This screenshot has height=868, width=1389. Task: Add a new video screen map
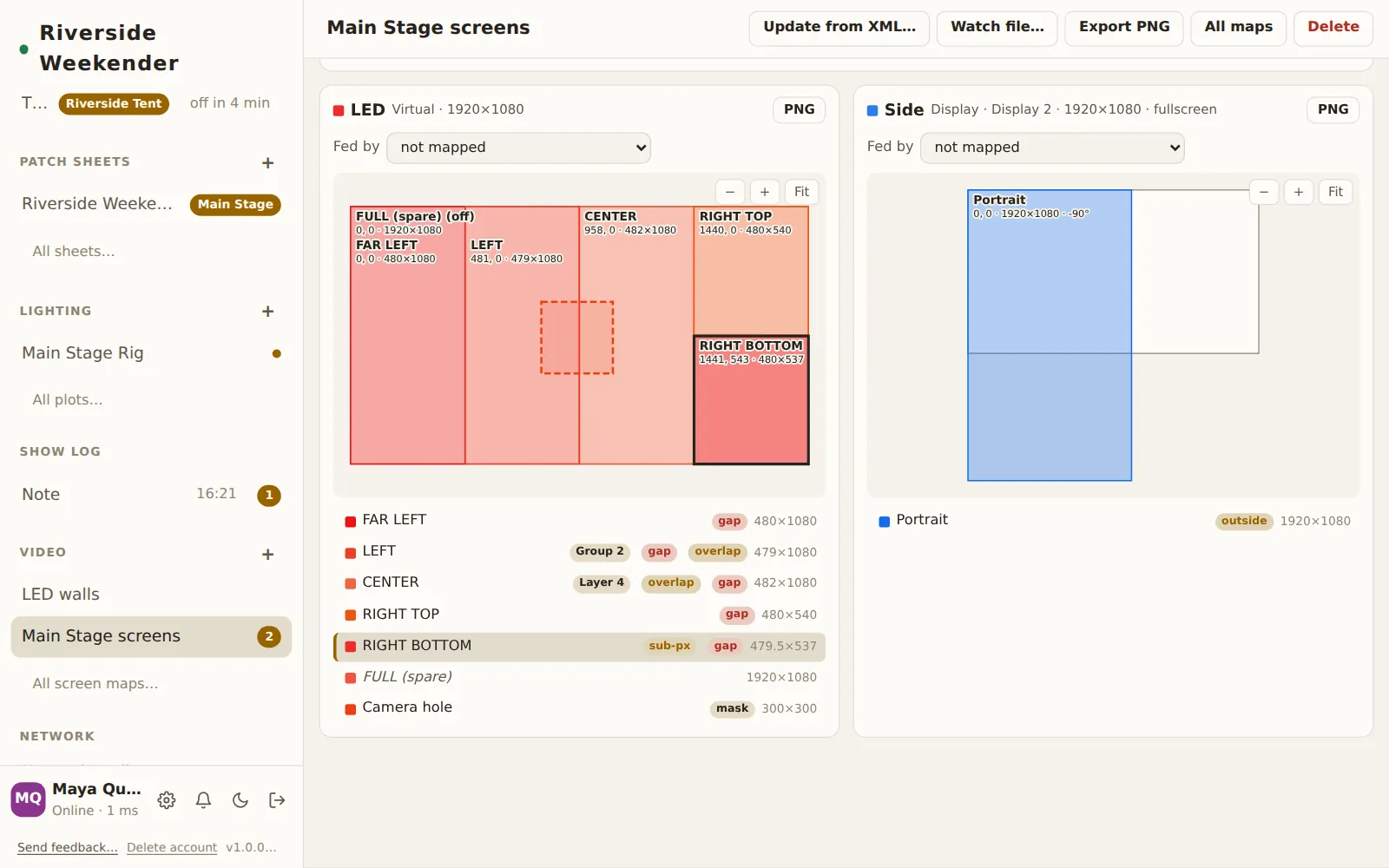267,554
